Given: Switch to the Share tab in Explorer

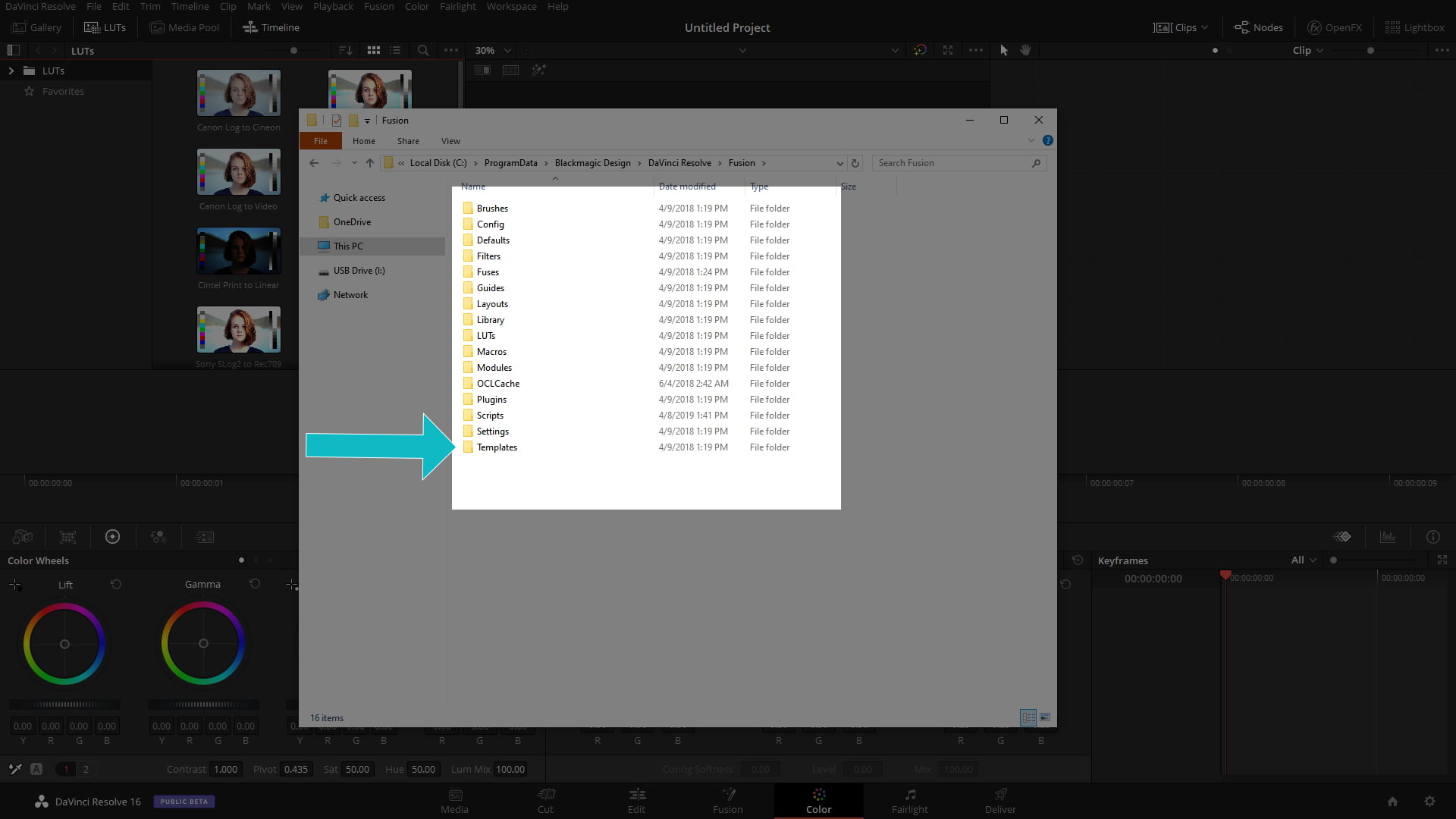Looking at the screenshot, I should tap(408, 140).
